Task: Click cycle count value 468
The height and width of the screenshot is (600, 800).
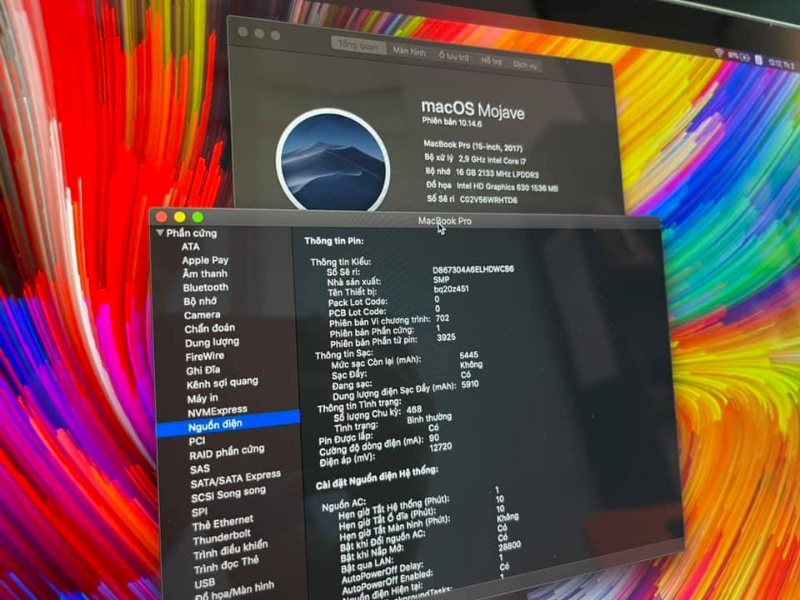Action: pos(414,409)
